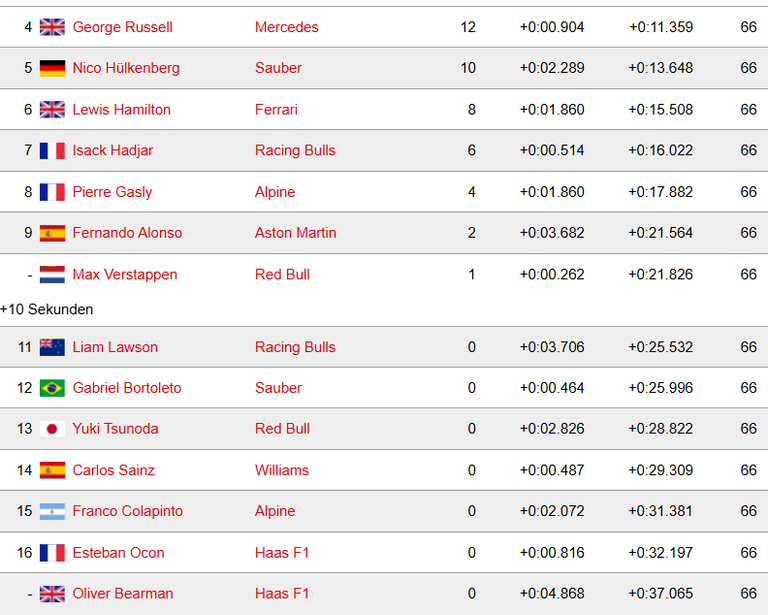
Task: Click the Brazilian flag beside Gabriel Bortoleto
Action: tap(52, 388)
